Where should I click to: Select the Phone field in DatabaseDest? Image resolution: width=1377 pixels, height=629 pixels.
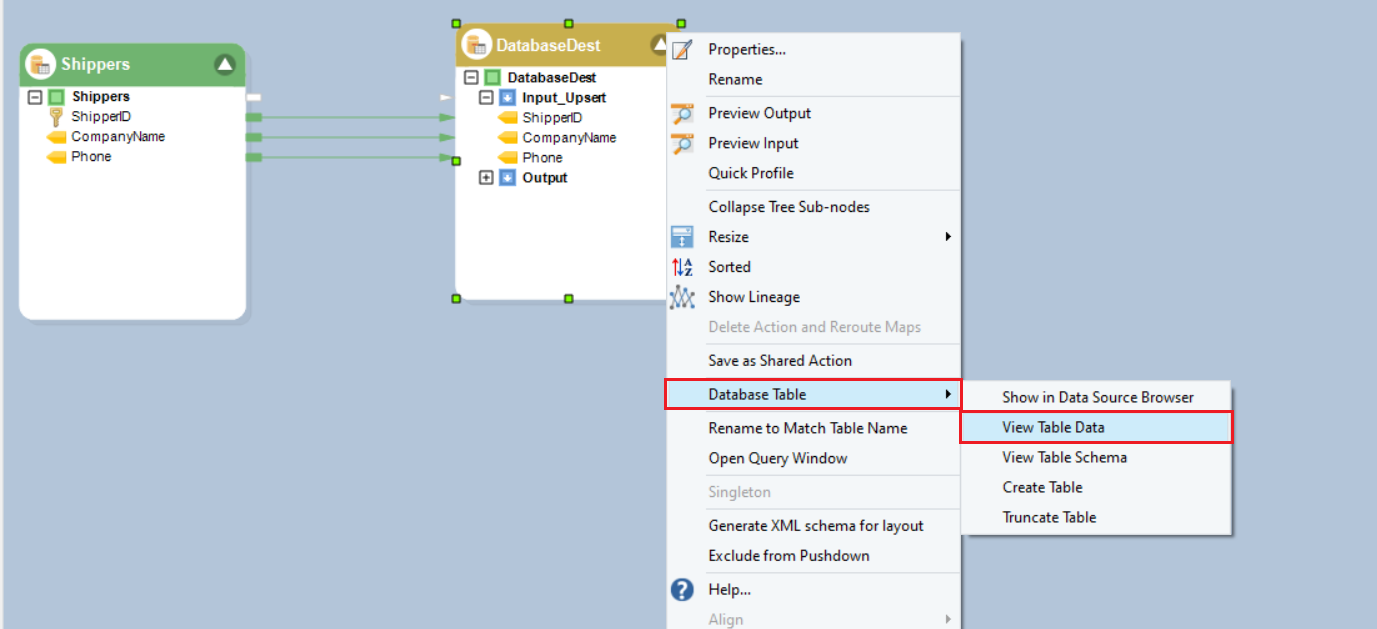(x=542, y=157)
